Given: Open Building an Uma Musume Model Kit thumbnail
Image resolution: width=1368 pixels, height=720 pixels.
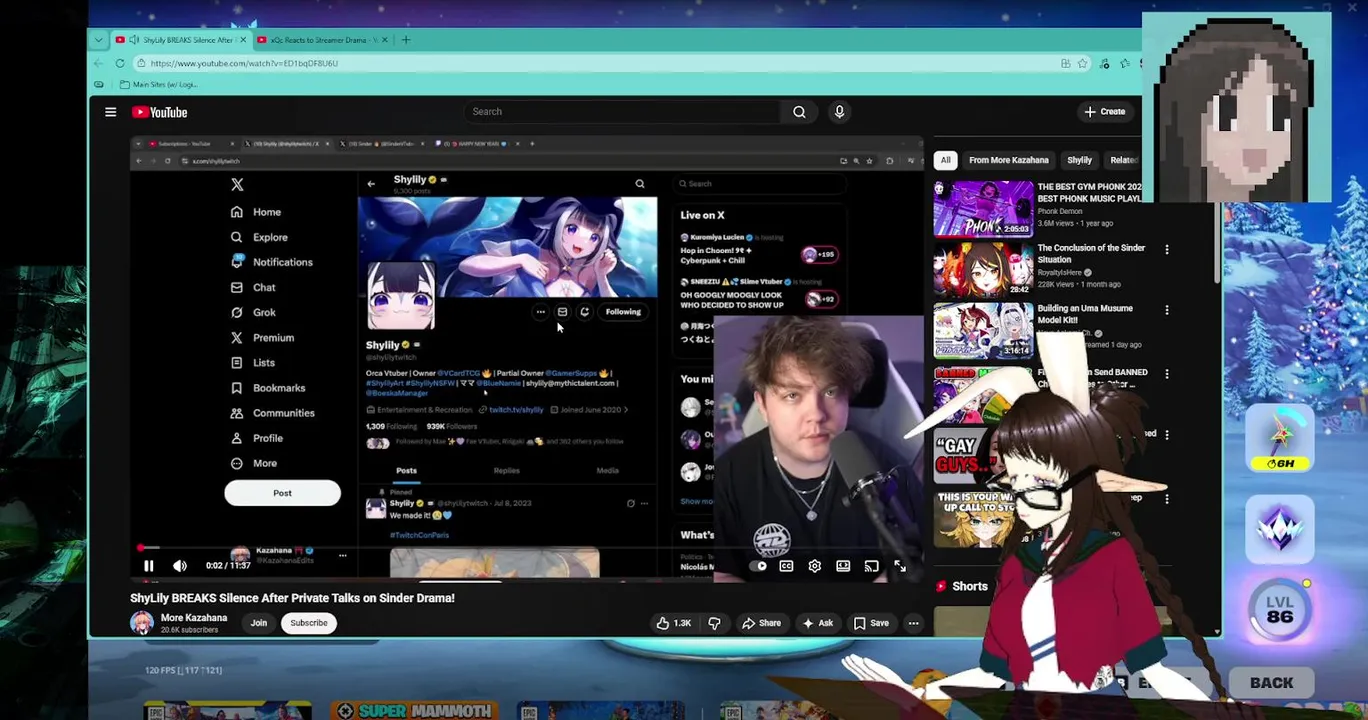Looking at the screenshot, I should pyautogui.click(x=984, y=331).
